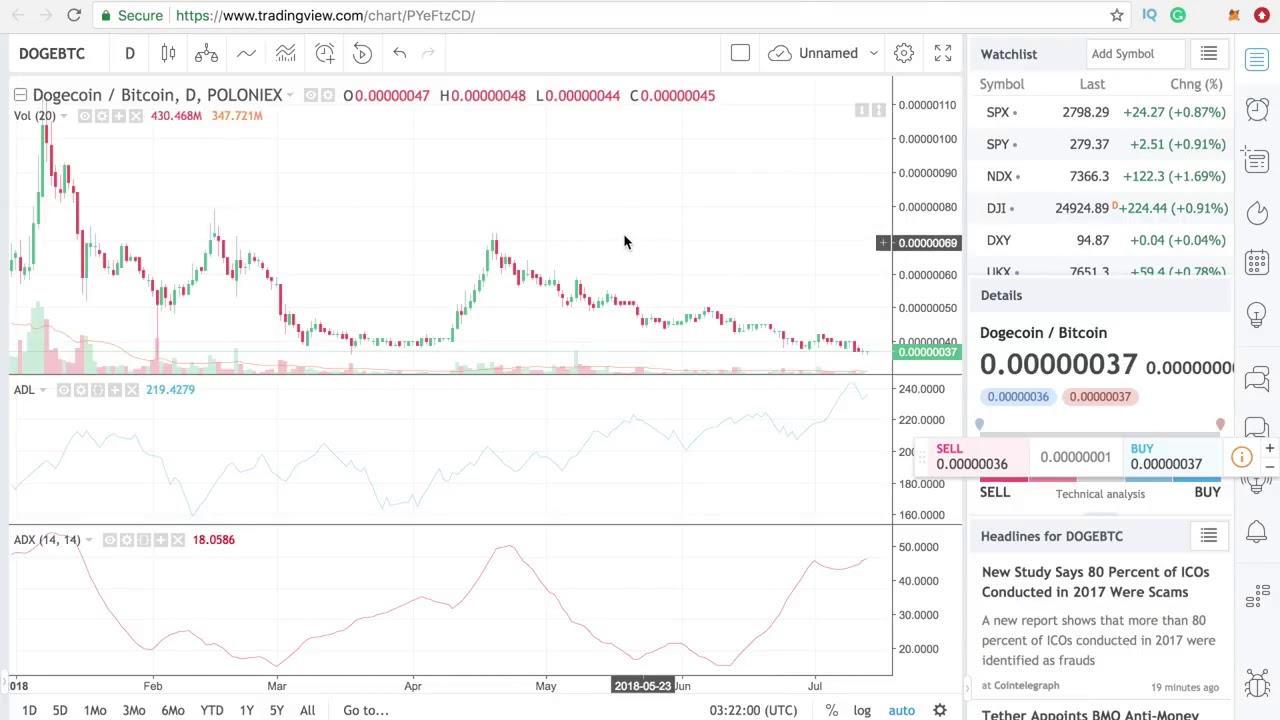Expand Dogecoin / Bitcoin legend dropdown arrow
This screenshot has height=720, width=1280.
tap(290, 95)
